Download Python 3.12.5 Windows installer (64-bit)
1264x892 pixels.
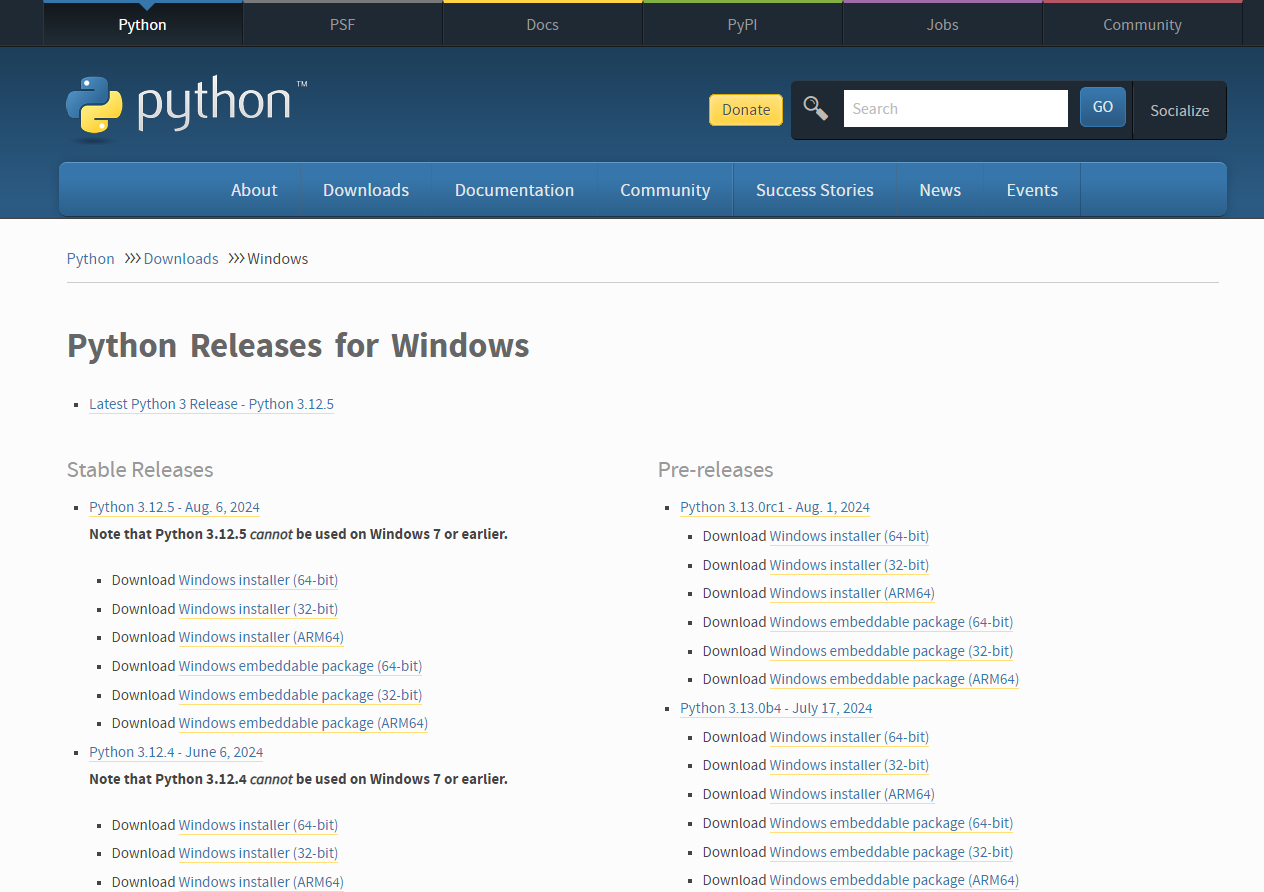click(258, 580)
